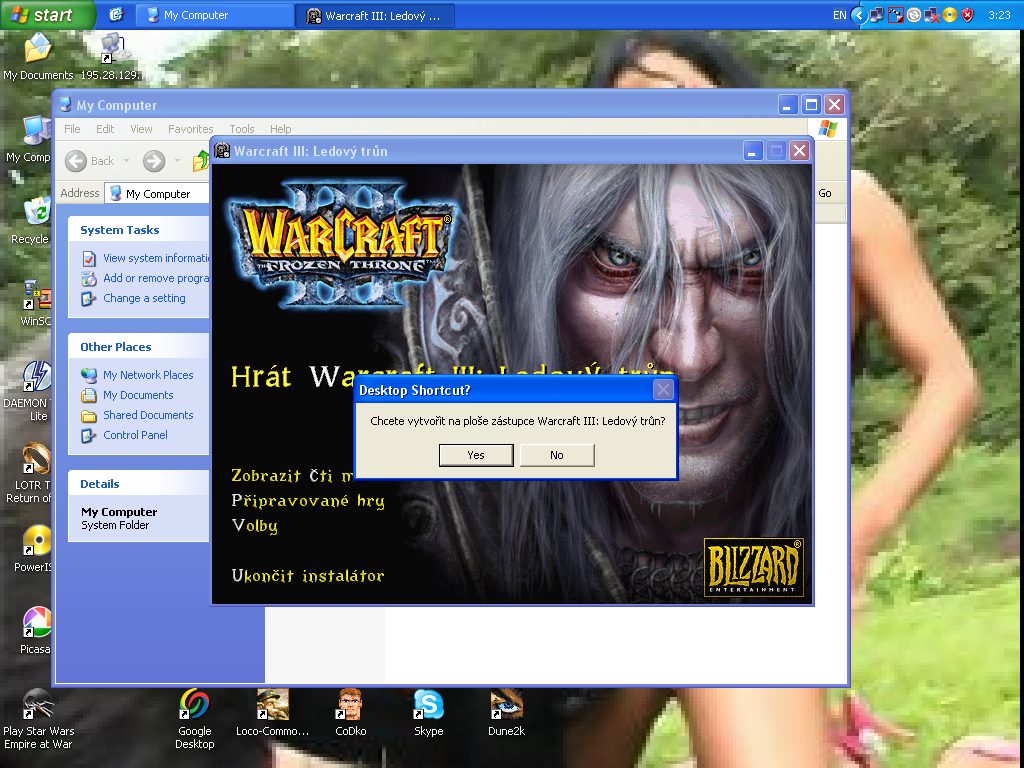Screen dimensions: 1024x768
Task: Select PowerISO desktop icon
Action: (33, 549)
